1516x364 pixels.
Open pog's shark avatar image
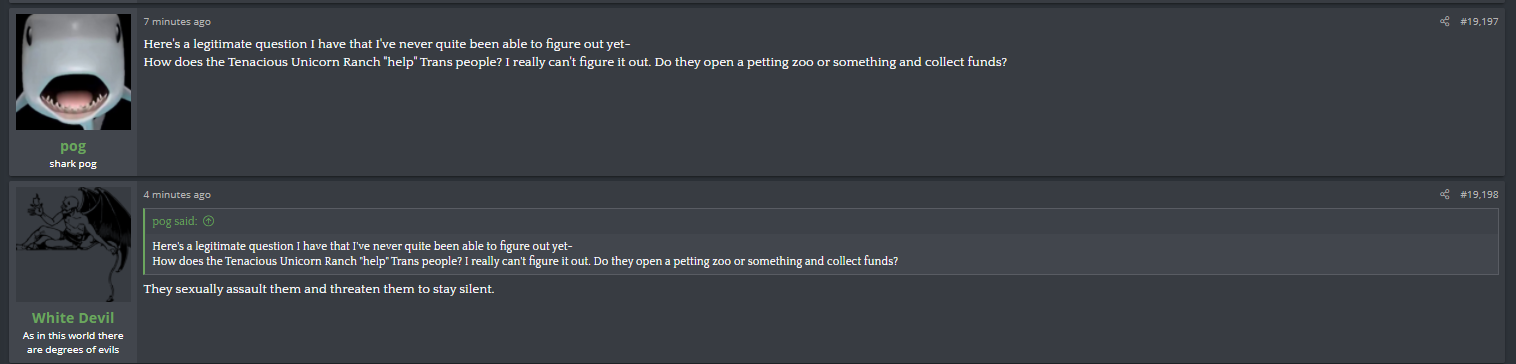[x=74, y=72]
